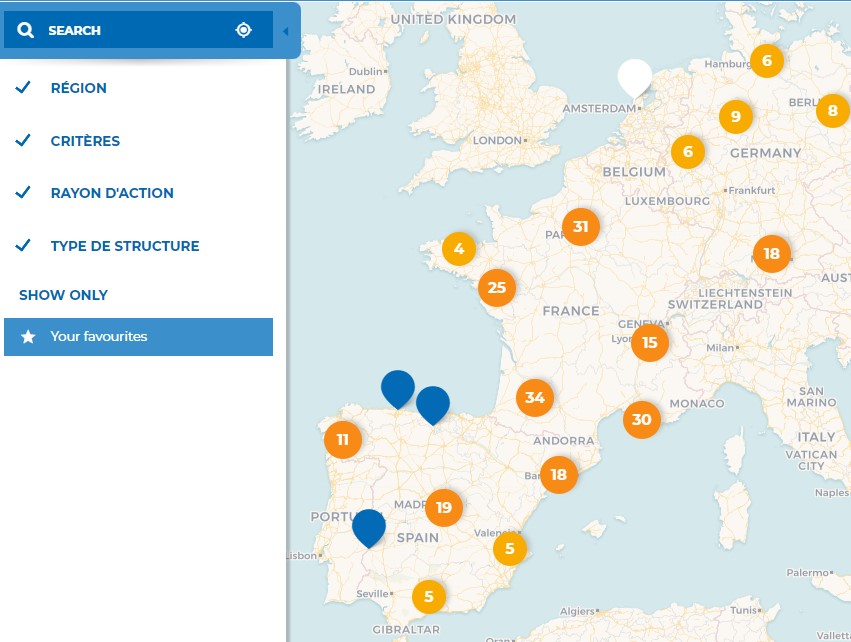Viewport: 851px width, 642px height.
Task: Click the SEARCH field
Action: 138,30
